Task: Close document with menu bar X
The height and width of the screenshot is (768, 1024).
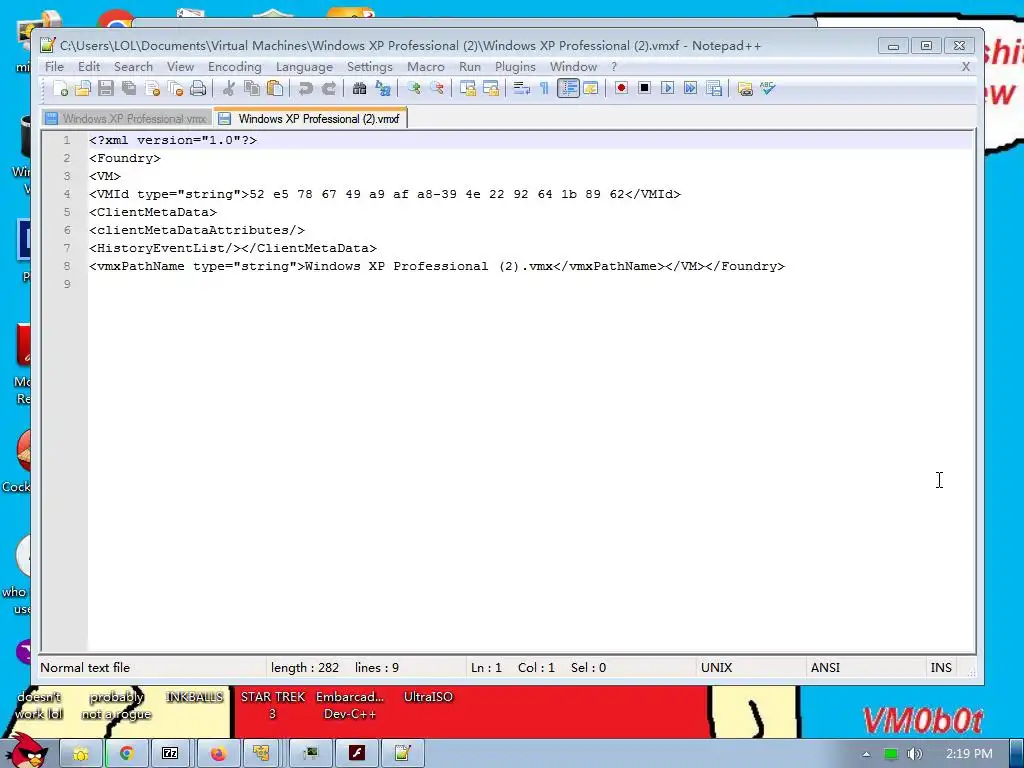Action: pos(965,67)
